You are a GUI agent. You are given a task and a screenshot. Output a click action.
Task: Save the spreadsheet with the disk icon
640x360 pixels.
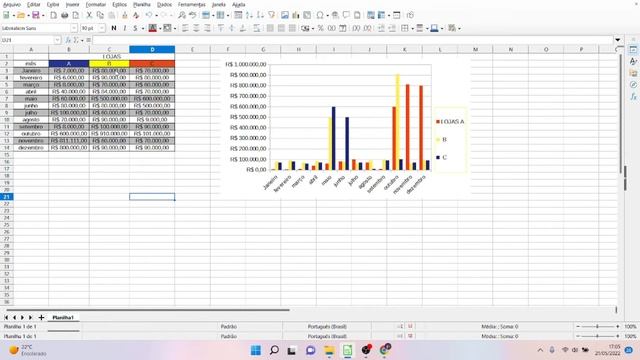36,15
